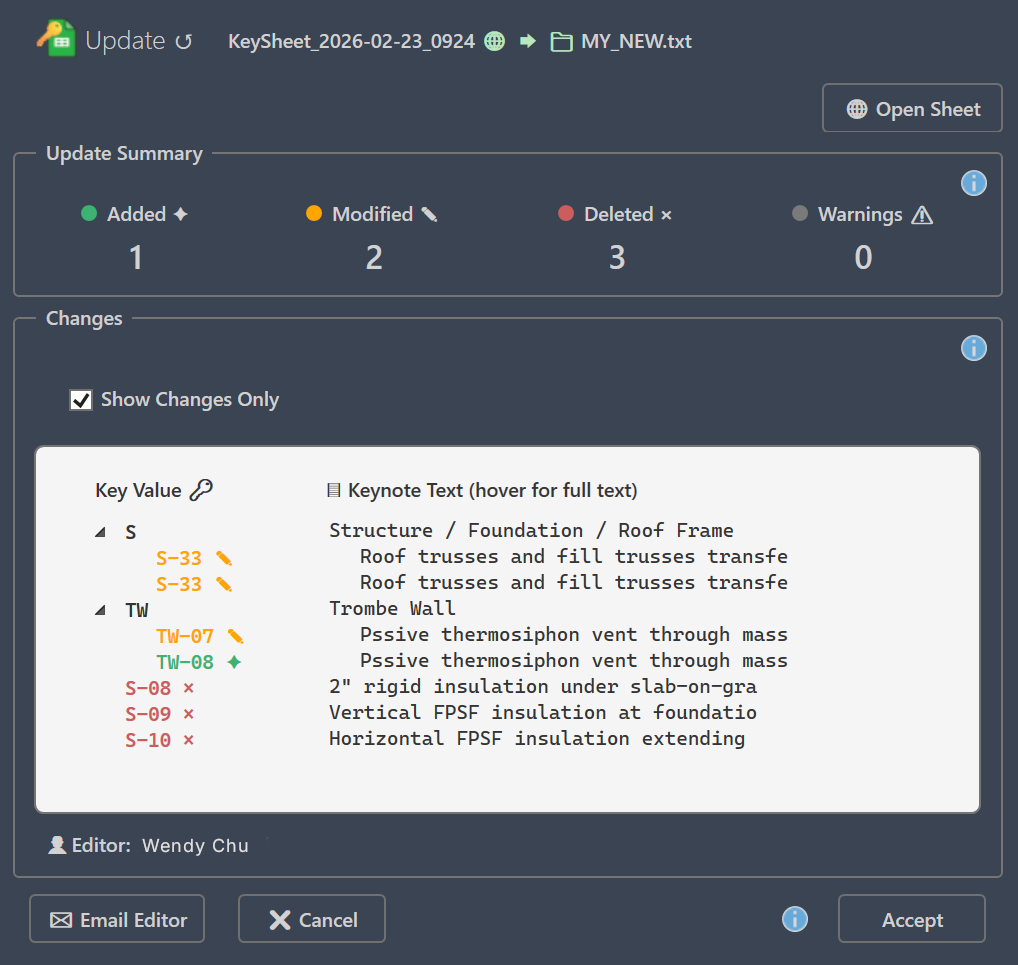Click the info icon in the Changes panel
The height and width of the screenshot is (965, 1018).
click(x=973, y=348)
